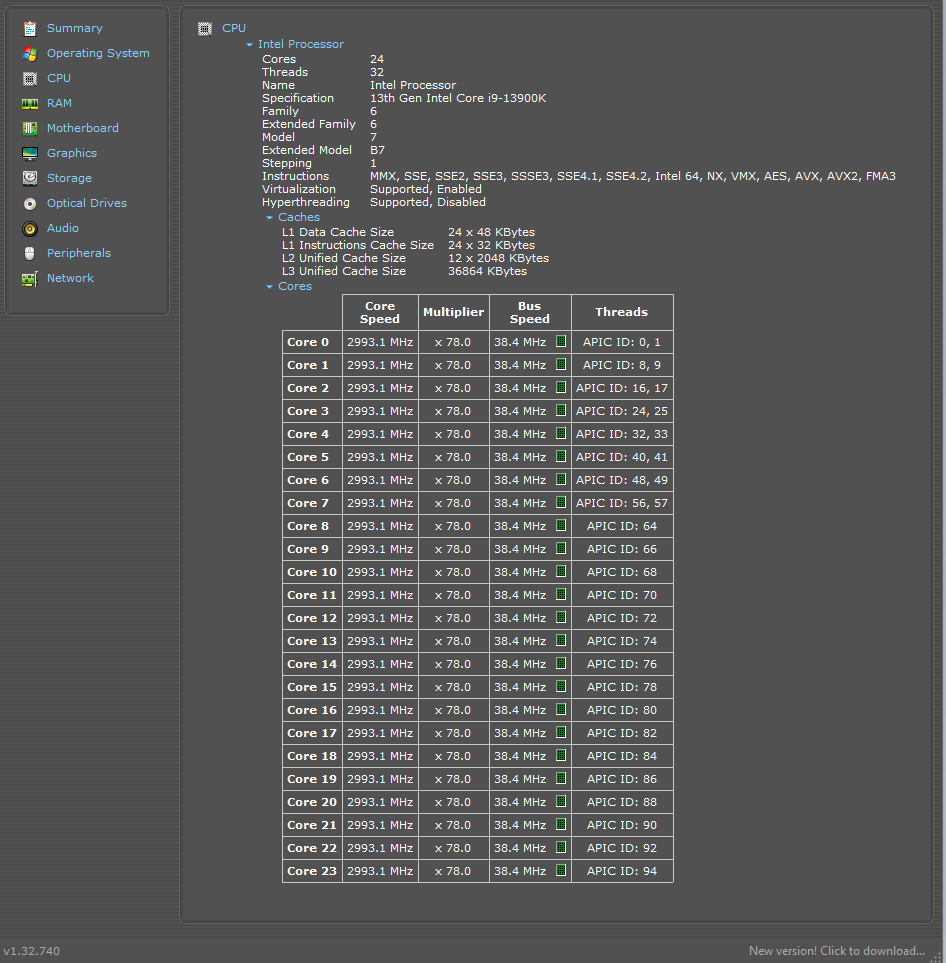This screenshot has height=963, width=946.
Task: Click New version download link
Action: click(837, 951)
